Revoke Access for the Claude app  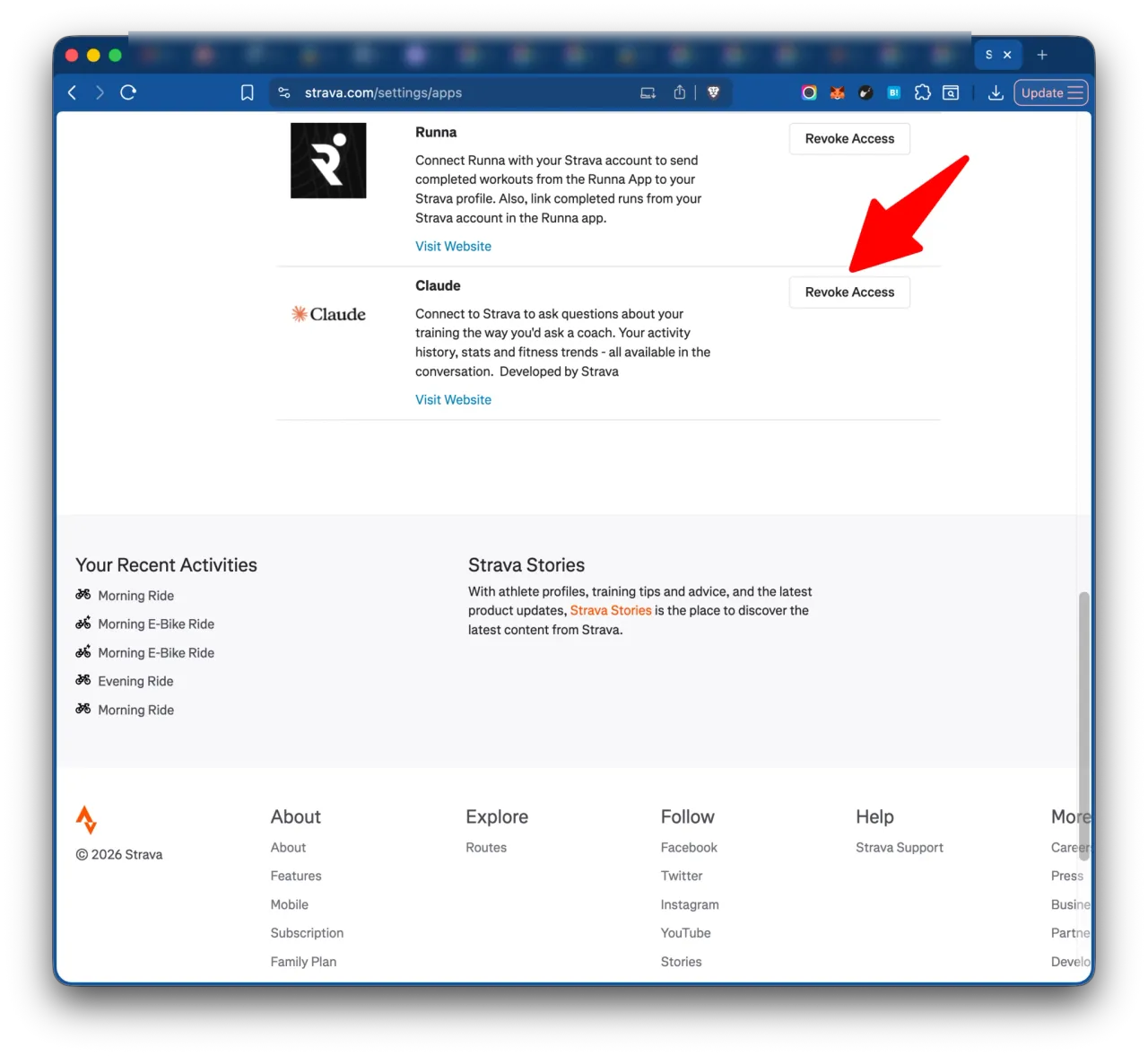pyautogui.click(x=849, y=292)
